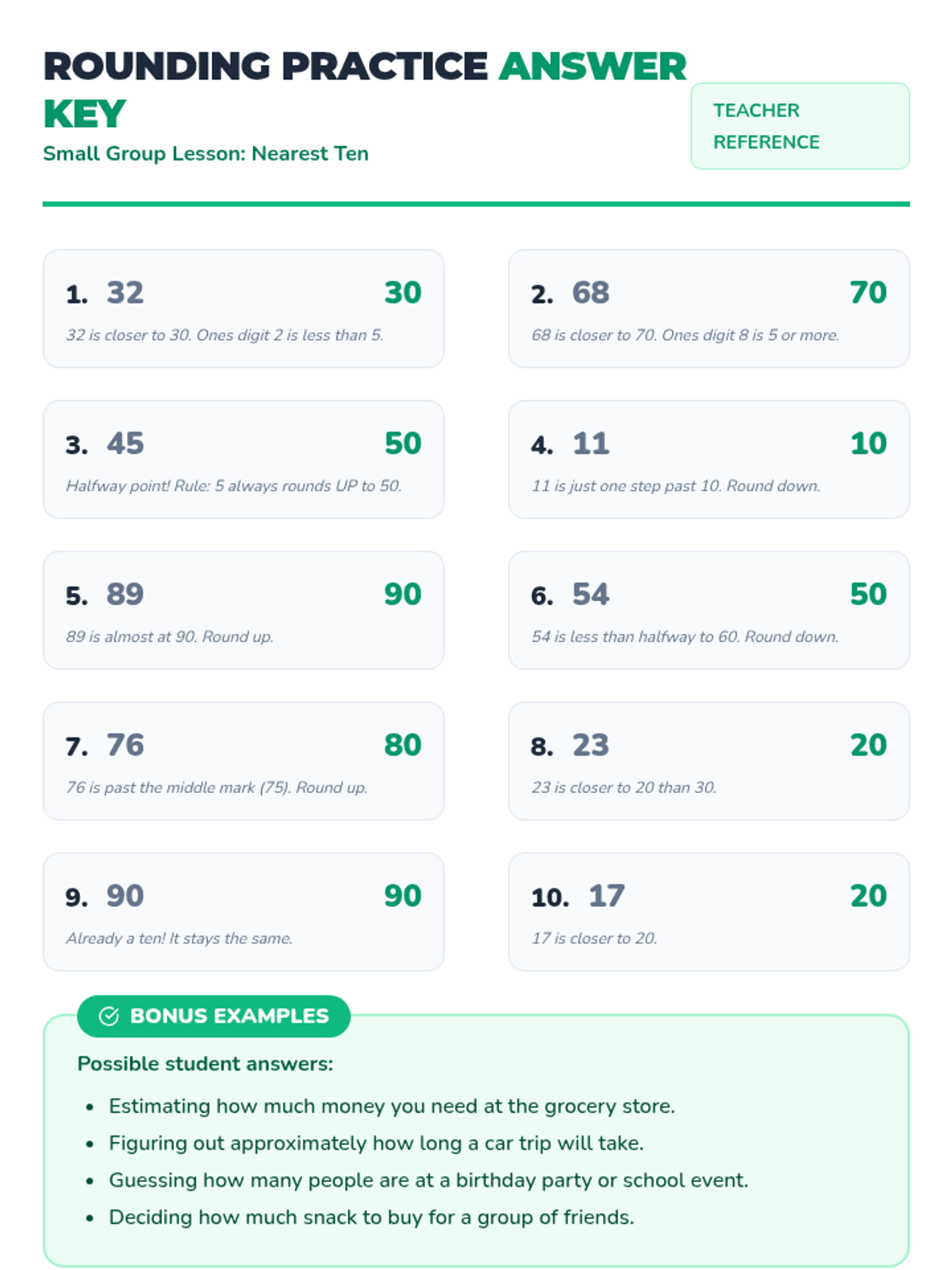Screen dimensions: 952x1270
Task: Click problem 9 card showing 90
Action: click(243, 912)
